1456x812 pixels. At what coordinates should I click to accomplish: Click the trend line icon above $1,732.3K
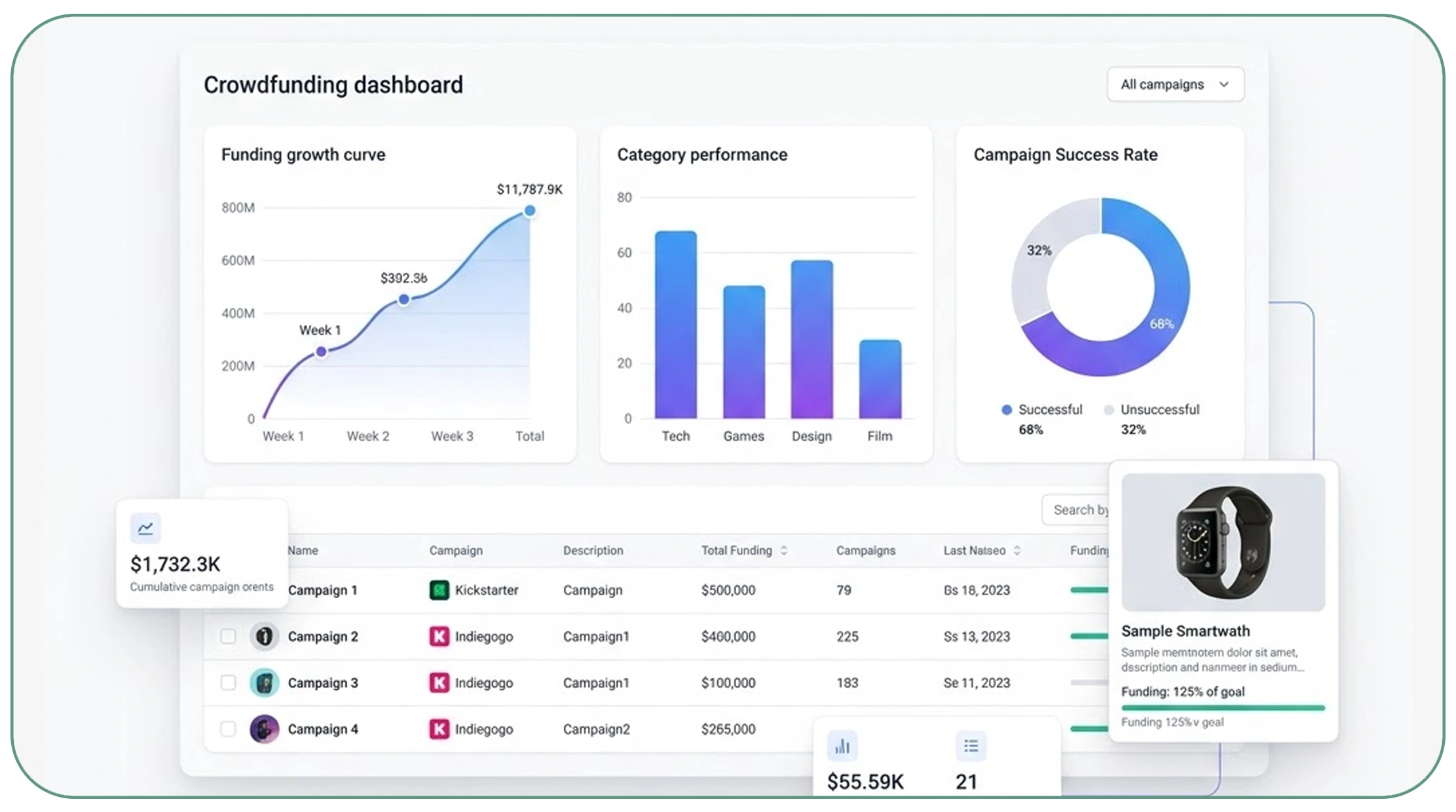[x=145, y=528]
